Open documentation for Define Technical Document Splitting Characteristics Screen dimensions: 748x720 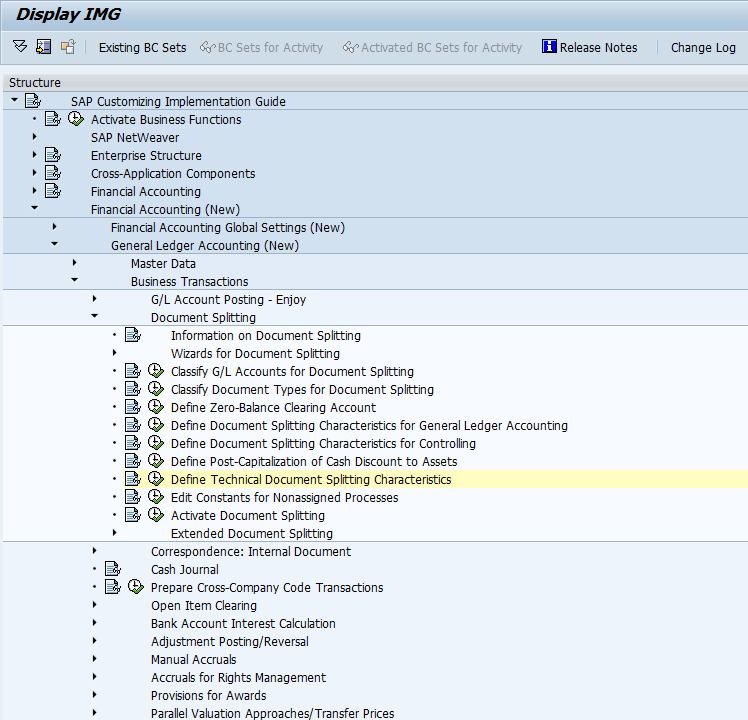tap(133, 479)
